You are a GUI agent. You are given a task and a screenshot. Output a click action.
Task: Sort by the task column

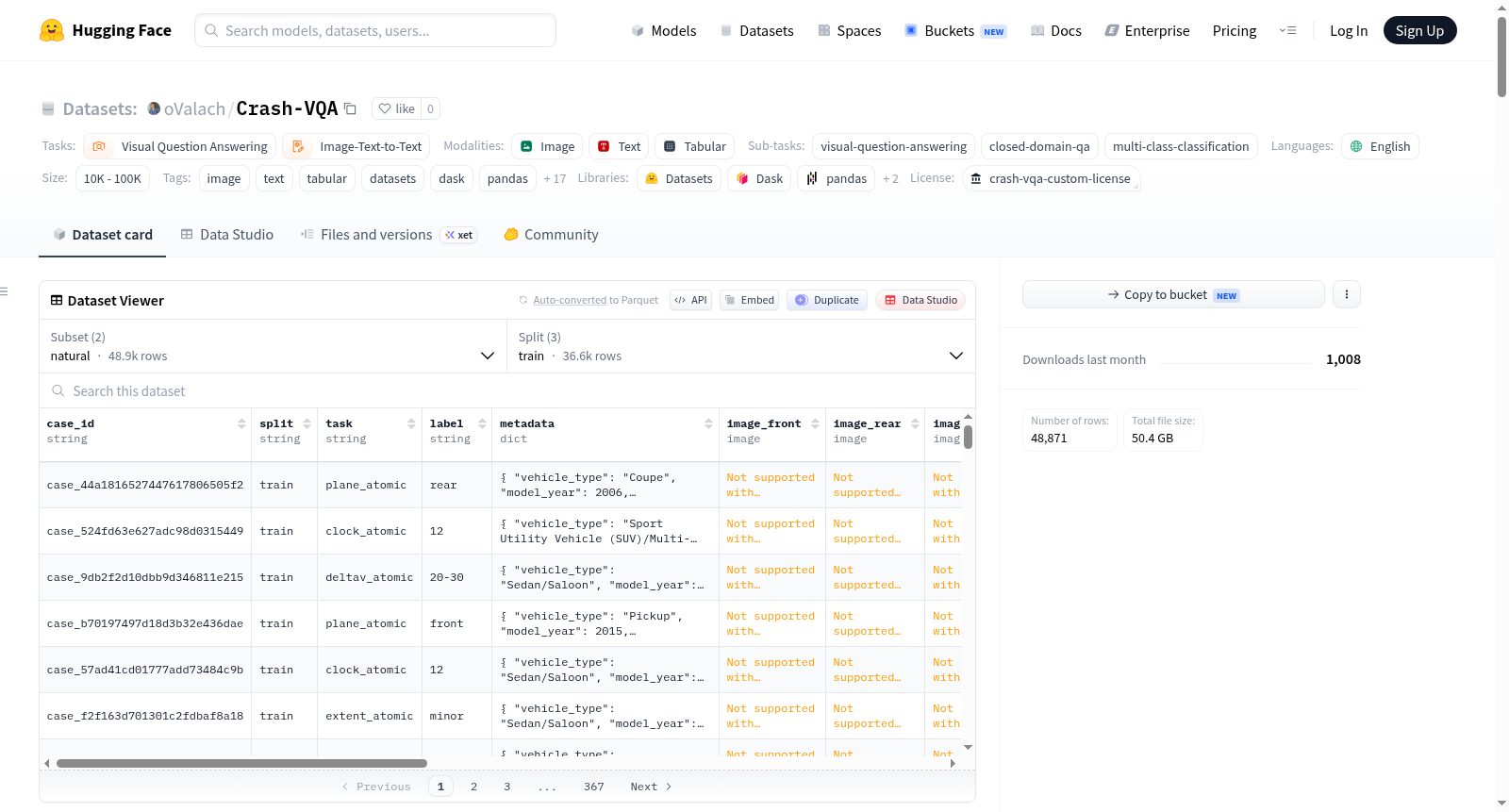412,423
